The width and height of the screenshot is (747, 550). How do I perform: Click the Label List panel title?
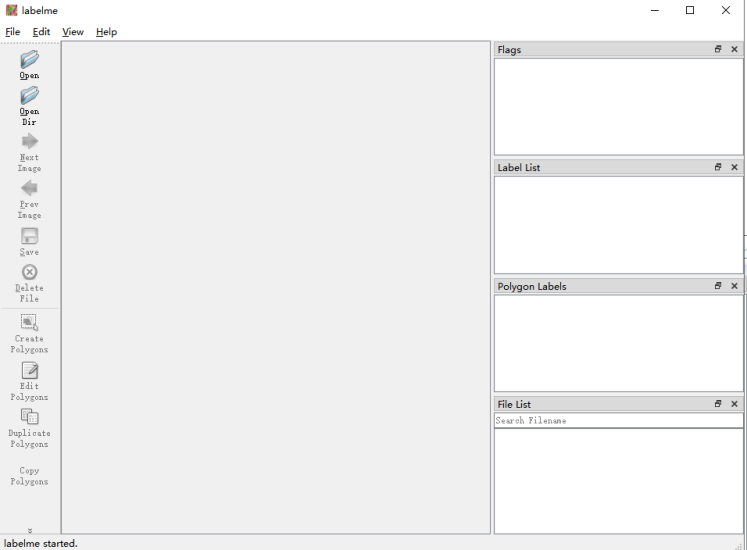(519, 167)
